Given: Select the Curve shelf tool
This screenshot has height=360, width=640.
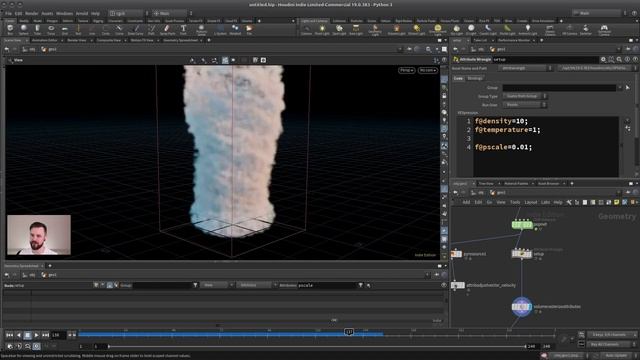Looking at the screenshot, I should point(119,29).
